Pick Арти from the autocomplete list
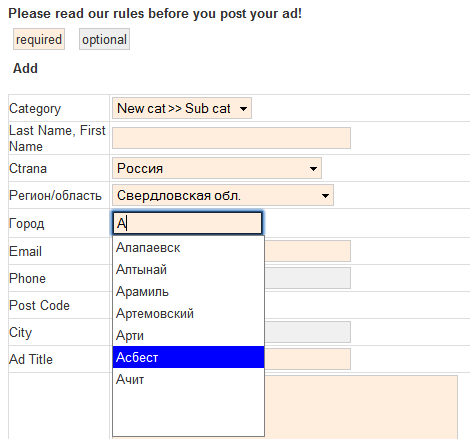Viewport: 470px width, 439px height. (188, 335)
